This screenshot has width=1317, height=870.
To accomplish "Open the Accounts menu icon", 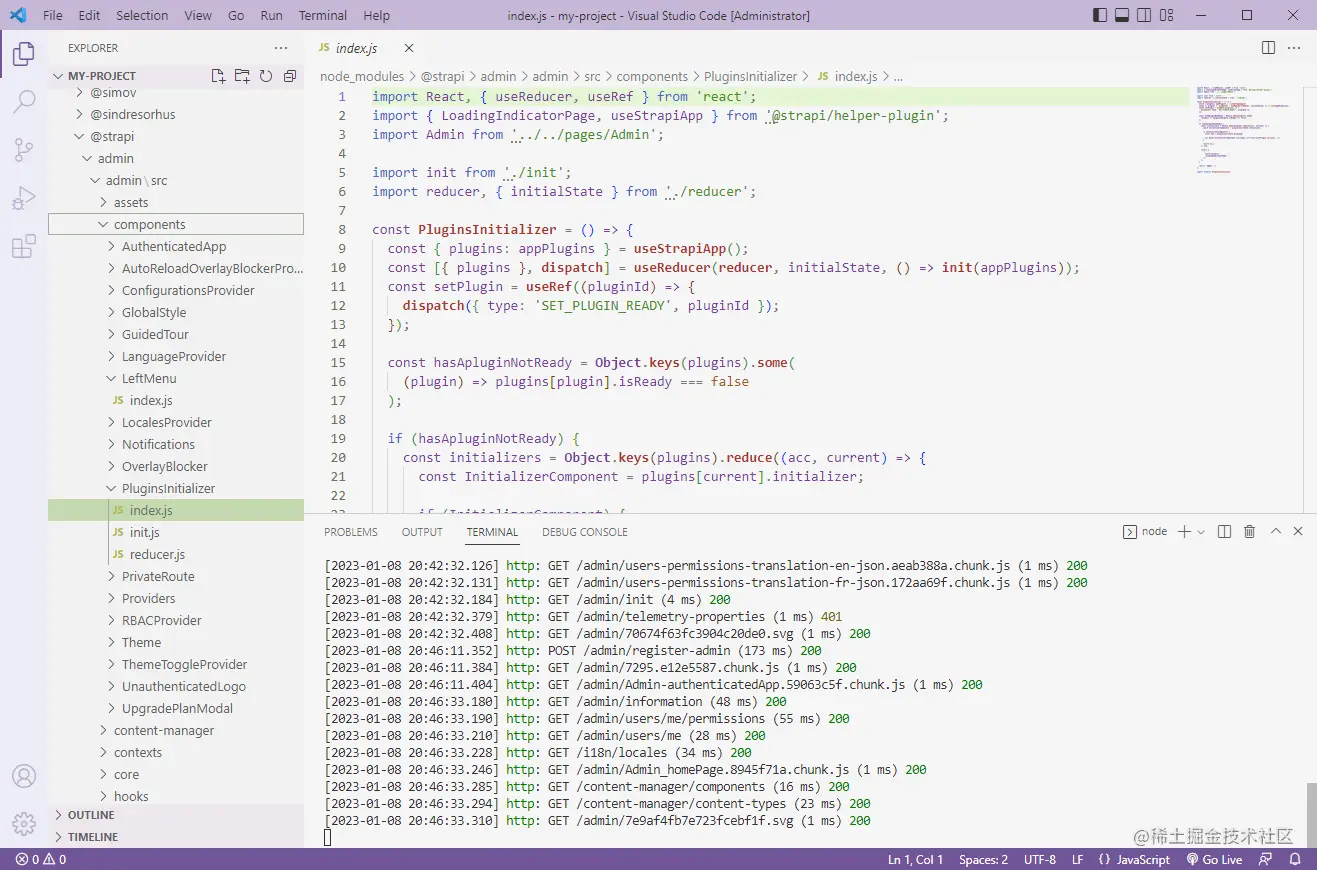I will pyautogui.click(x=24, y=776).
